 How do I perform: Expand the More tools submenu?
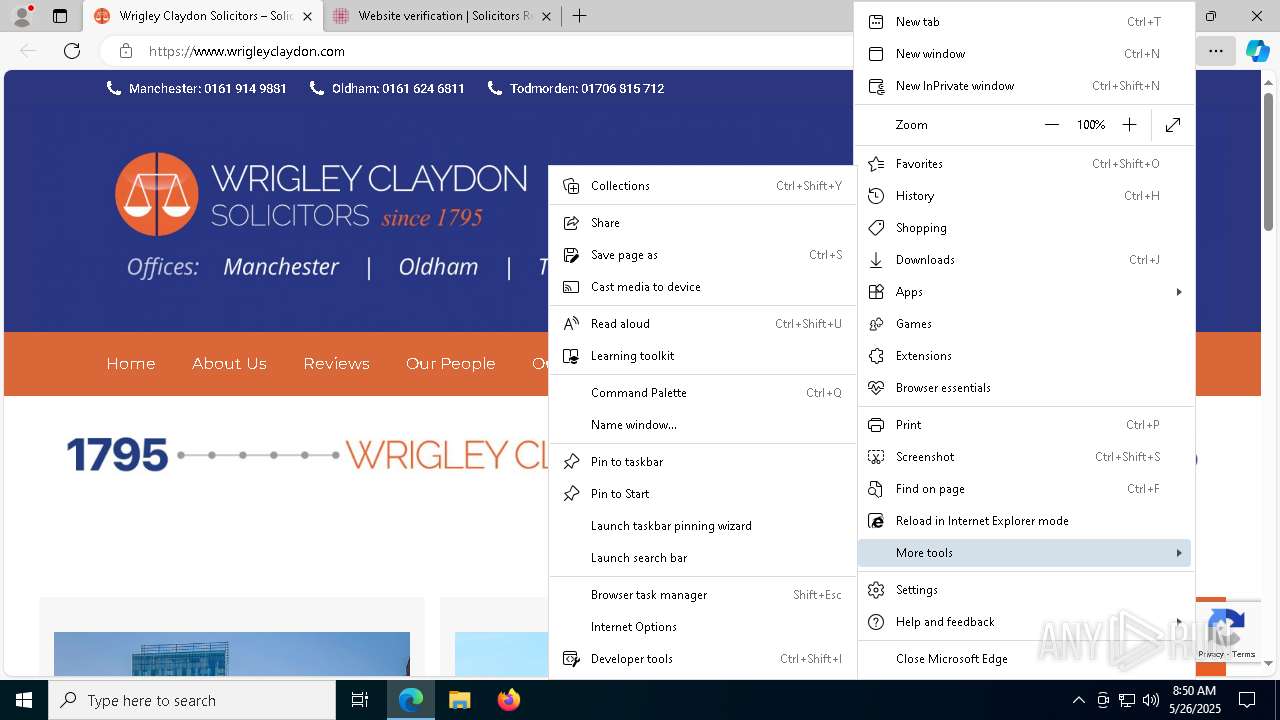click(x=1025, y=553)
